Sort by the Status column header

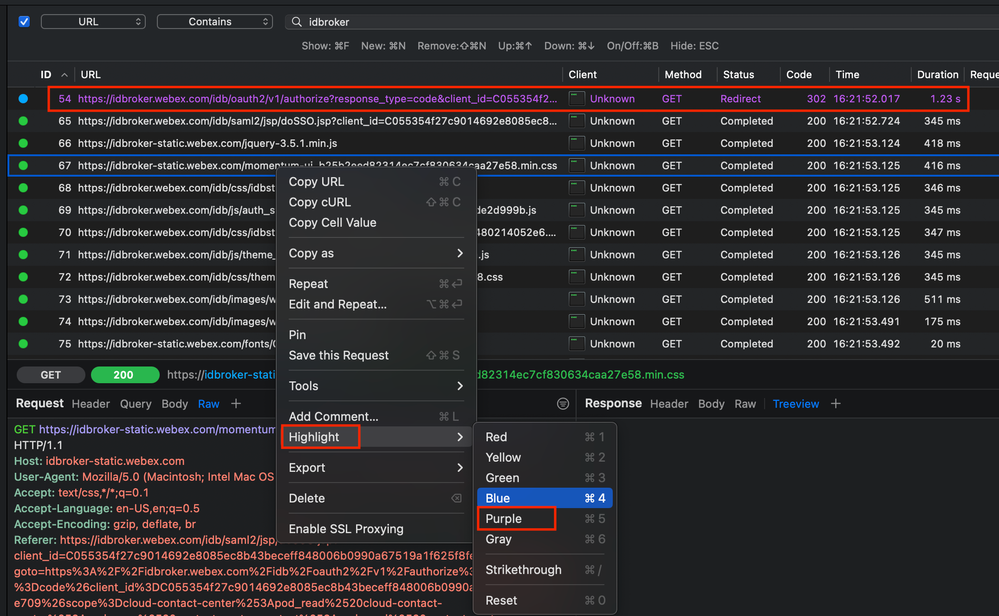click(x=738, y=75)
